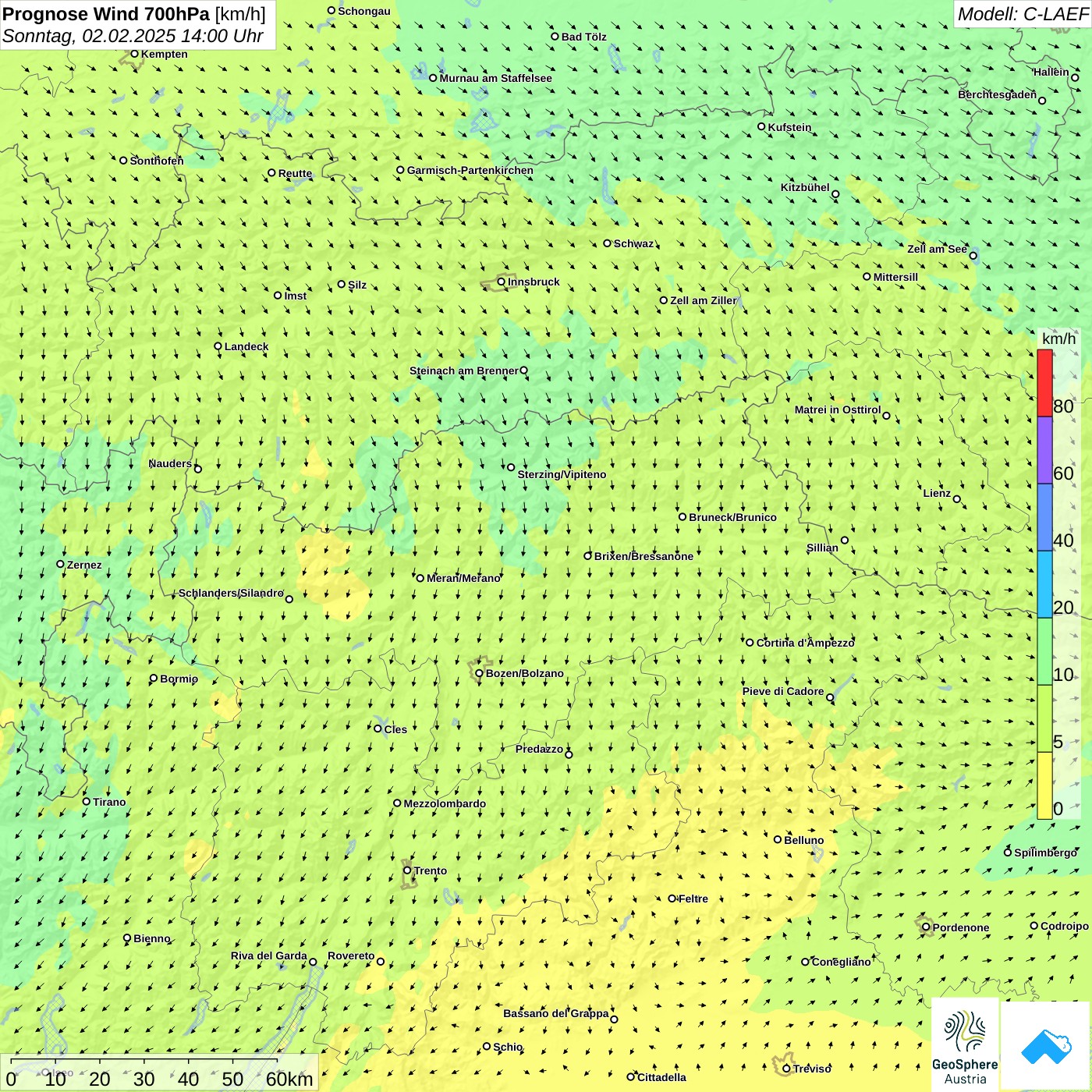Select the red legend segment above 80
The height and width of the screenshot is (1092, 1092).
(1044, 383)
